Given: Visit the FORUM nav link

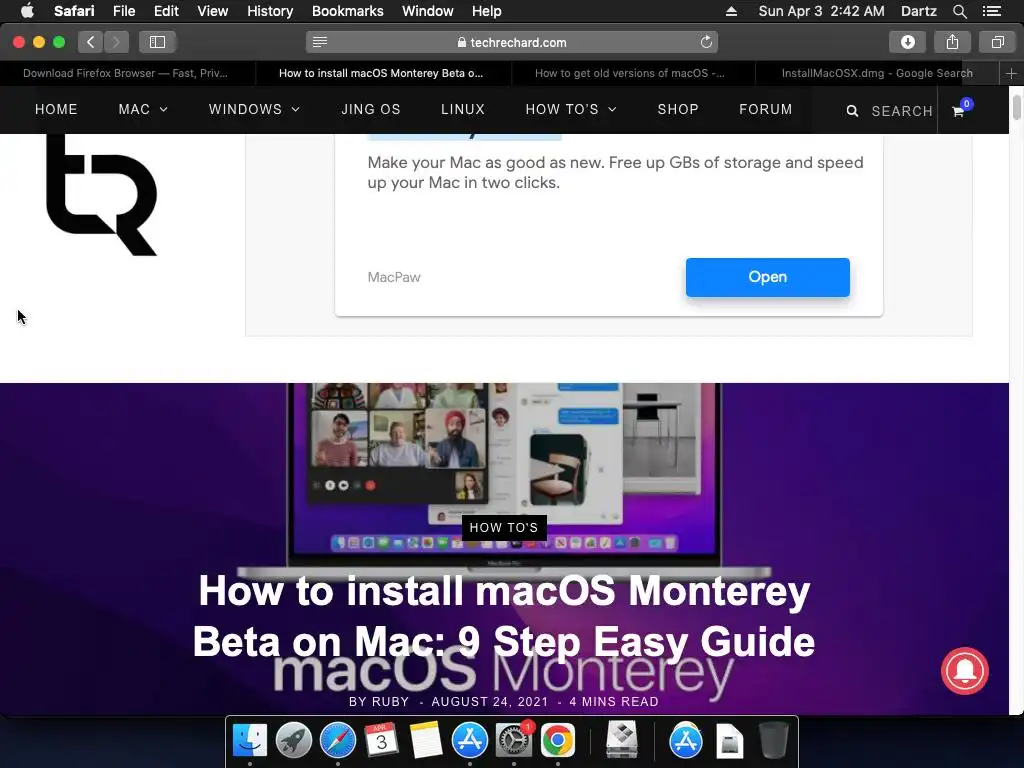Looking at the screenshot, I should tap(765, 110).
